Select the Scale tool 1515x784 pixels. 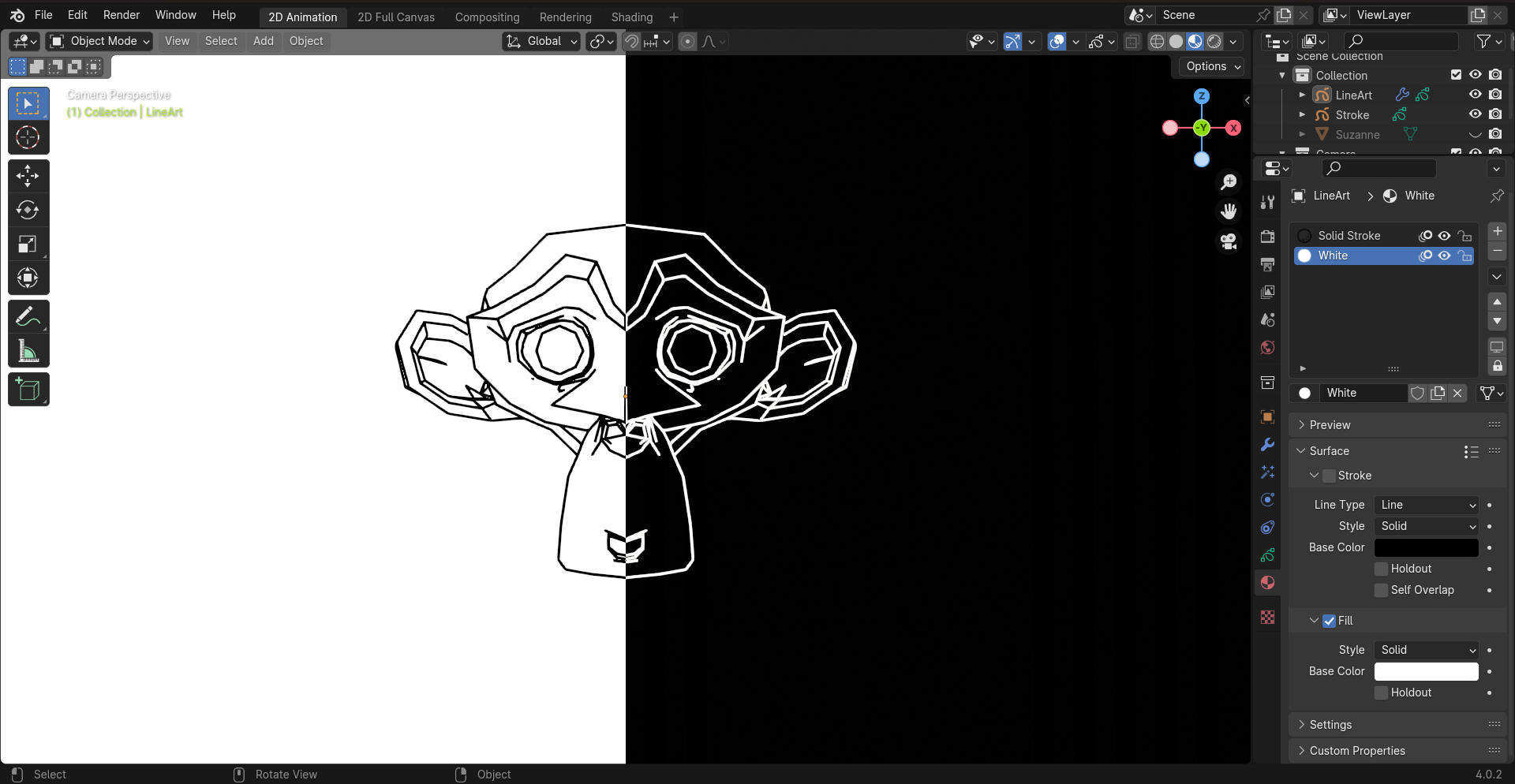coord(28,244)
